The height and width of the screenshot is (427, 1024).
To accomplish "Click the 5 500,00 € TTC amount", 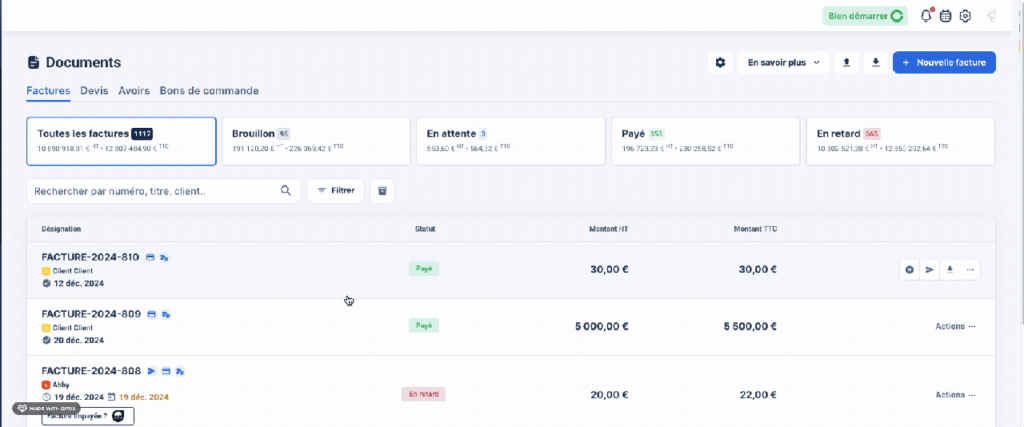I will [x=750, y=326].
